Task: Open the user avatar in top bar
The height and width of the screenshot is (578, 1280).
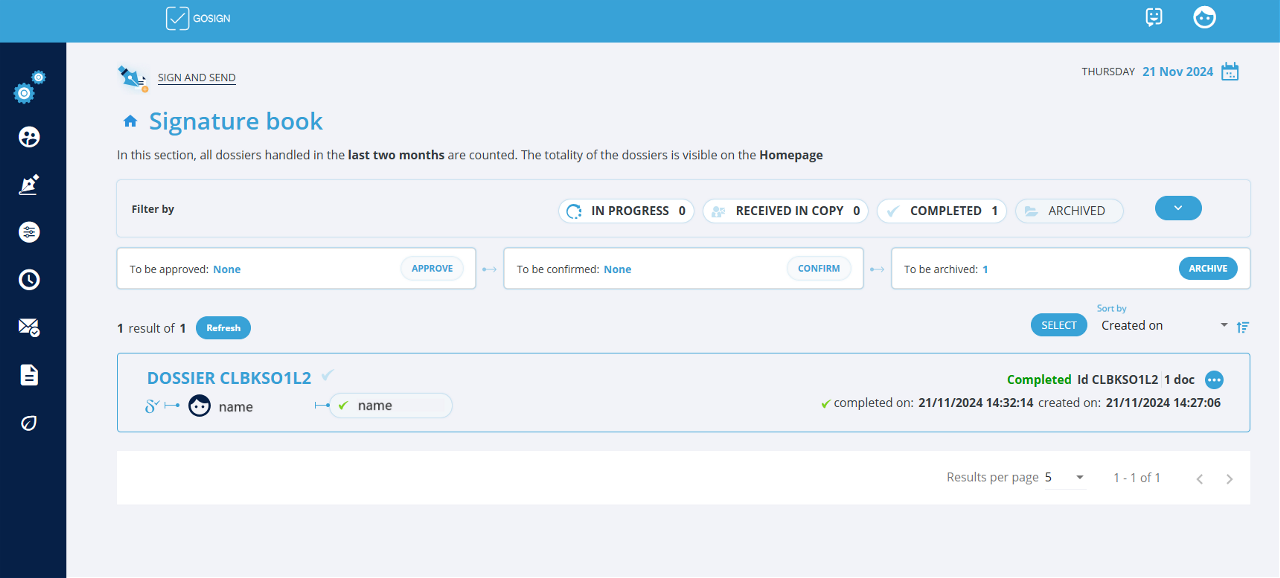Action: [x=1204, y=17]
